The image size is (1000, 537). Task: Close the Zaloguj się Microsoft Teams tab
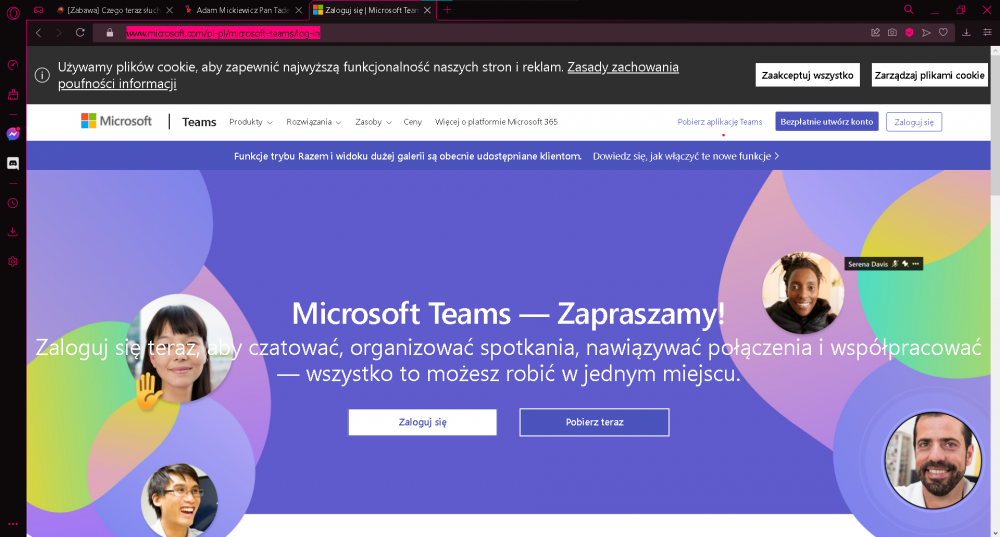pos(427,10)
